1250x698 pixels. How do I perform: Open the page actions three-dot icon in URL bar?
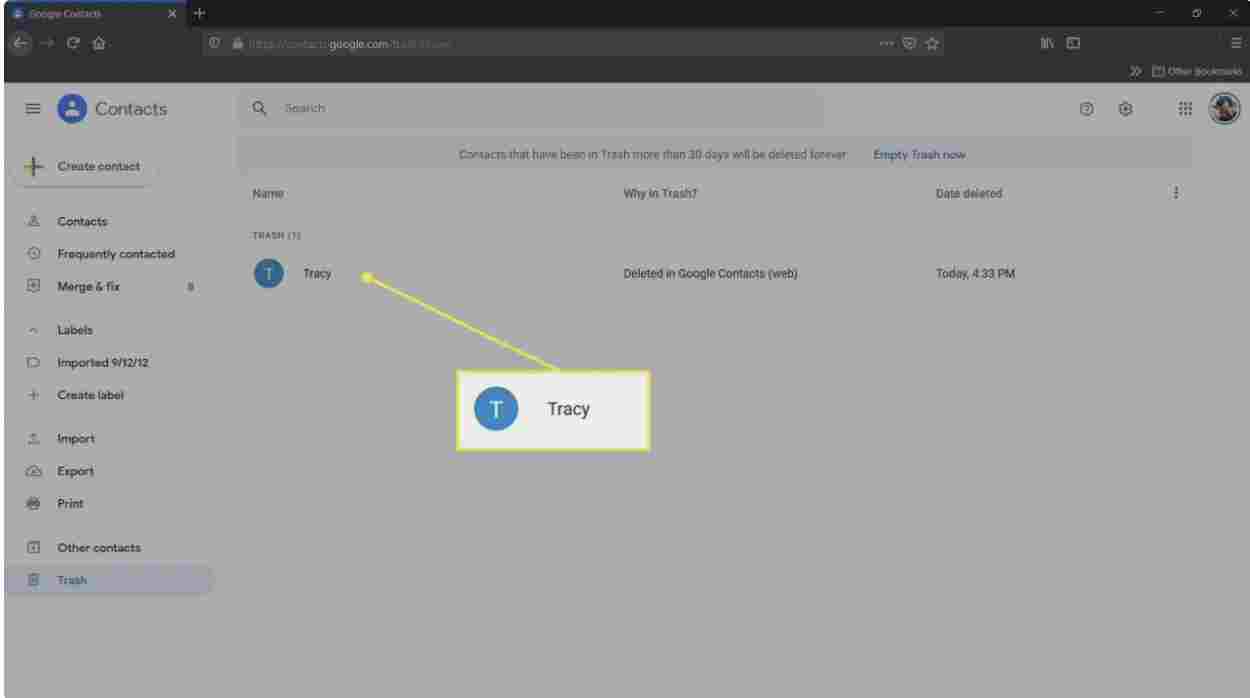pos(886,43)
